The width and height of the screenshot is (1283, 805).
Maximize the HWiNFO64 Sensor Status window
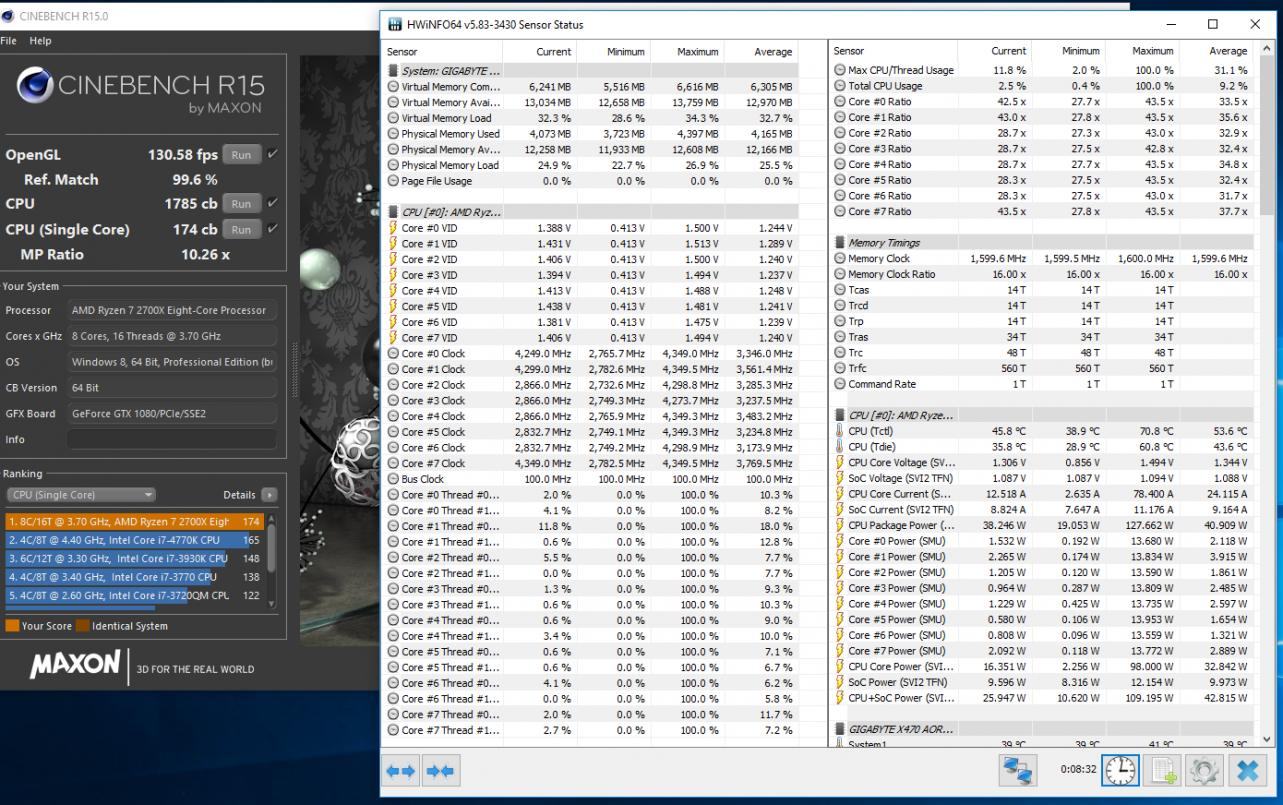pos(1212,24)
